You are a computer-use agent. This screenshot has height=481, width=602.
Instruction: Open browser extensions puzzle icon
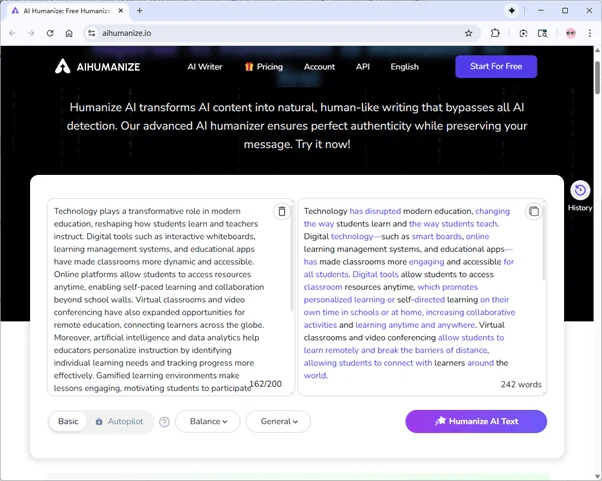[x=495, y=33]
